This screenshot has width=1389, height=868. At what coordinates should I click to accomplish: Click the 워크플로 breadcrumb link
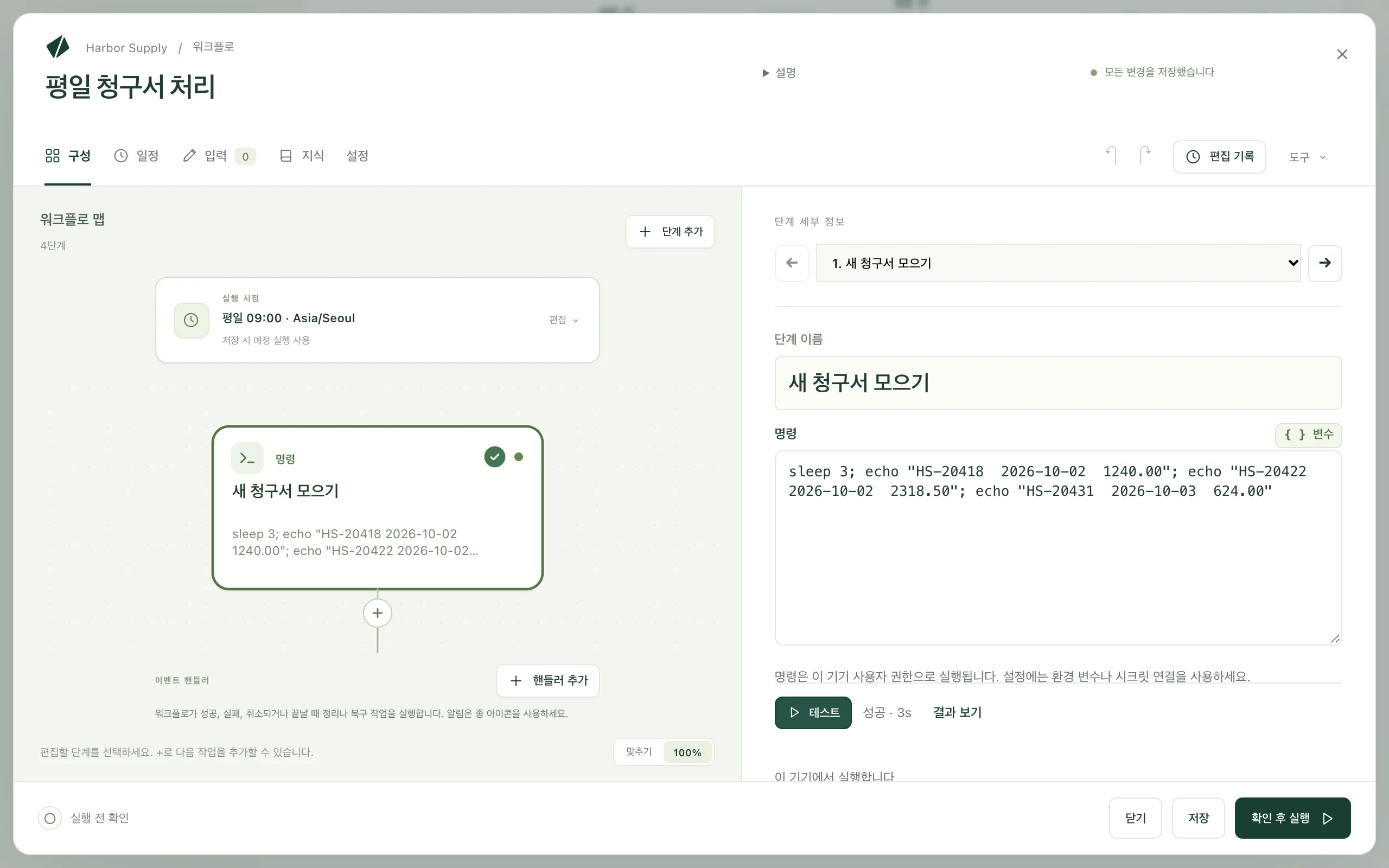[214, 47]
